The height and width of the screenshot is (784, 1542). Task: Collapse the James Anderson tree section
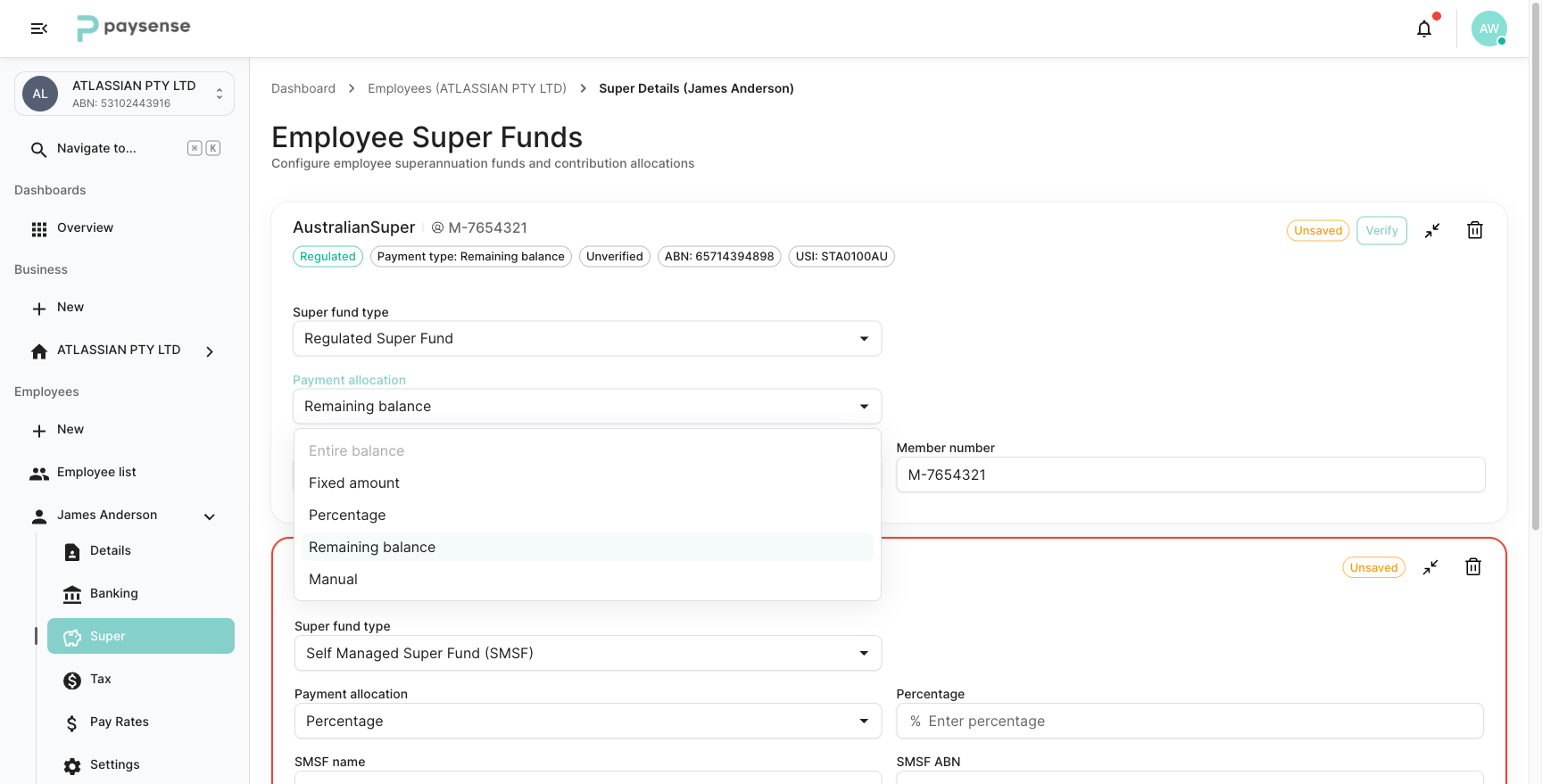point(210,516)
